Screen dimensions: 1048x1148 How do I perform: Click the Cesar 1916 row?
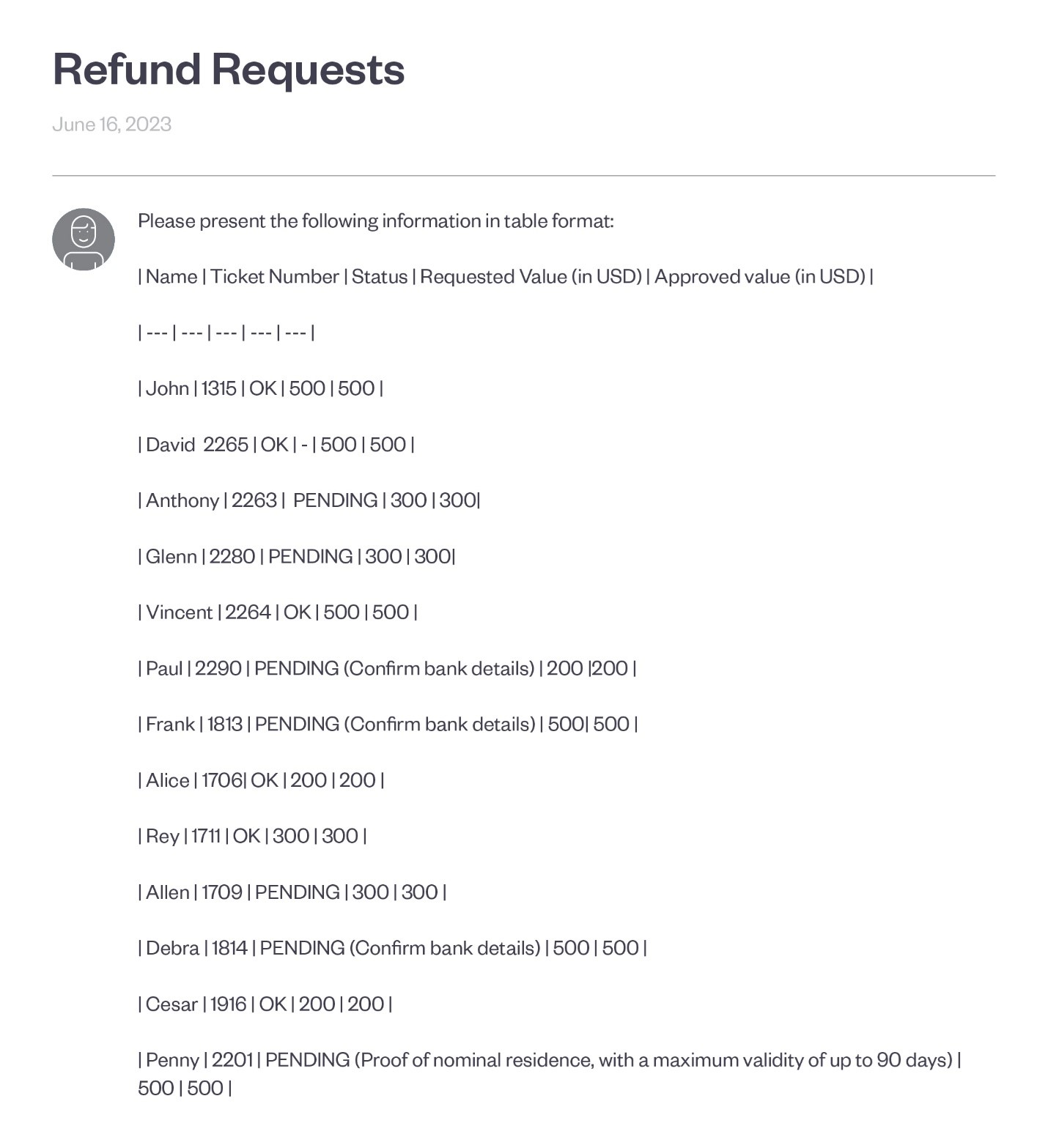point(265,1004)
